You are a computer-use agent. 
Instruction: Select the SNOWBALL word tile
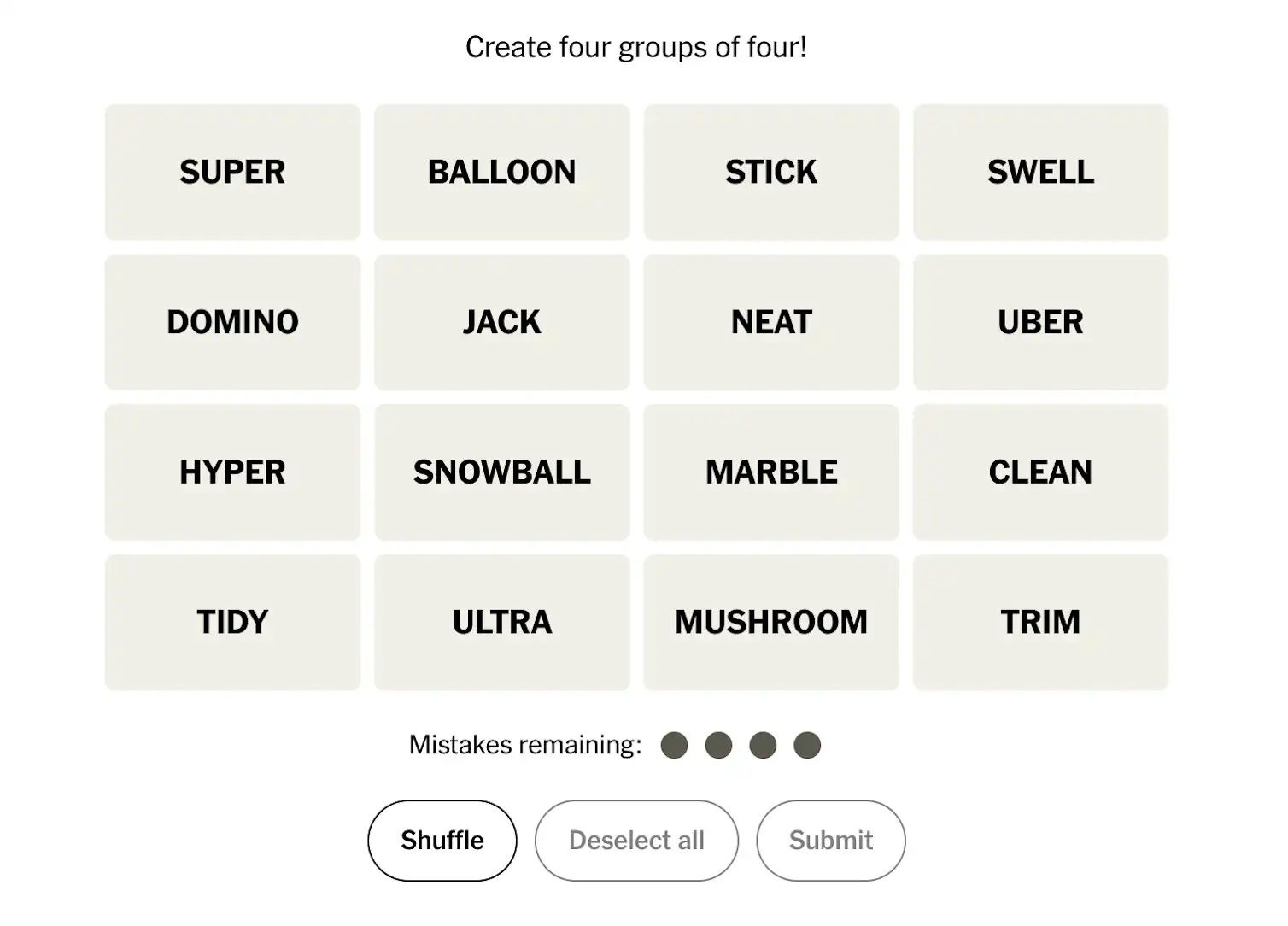pos(501,472)
